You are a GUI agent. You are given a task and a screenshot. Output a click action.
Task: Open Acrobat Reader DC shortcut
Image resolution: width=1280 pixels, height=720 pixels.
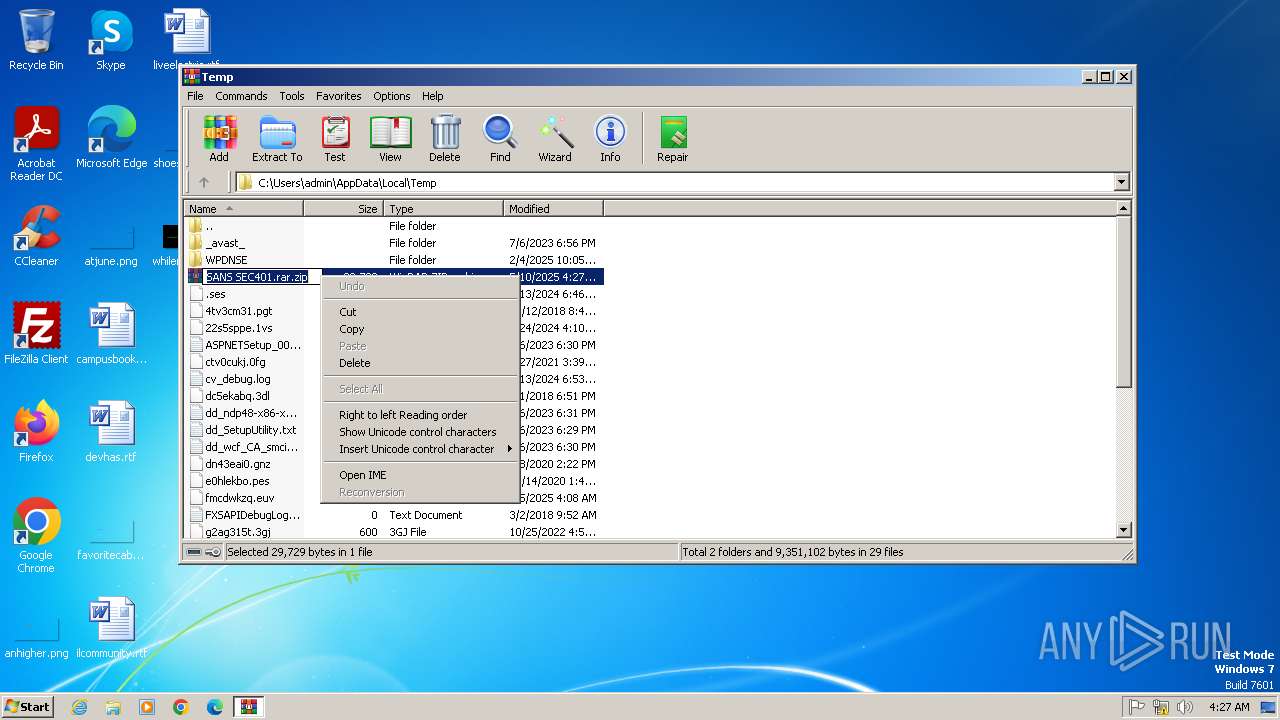[36, 144]
